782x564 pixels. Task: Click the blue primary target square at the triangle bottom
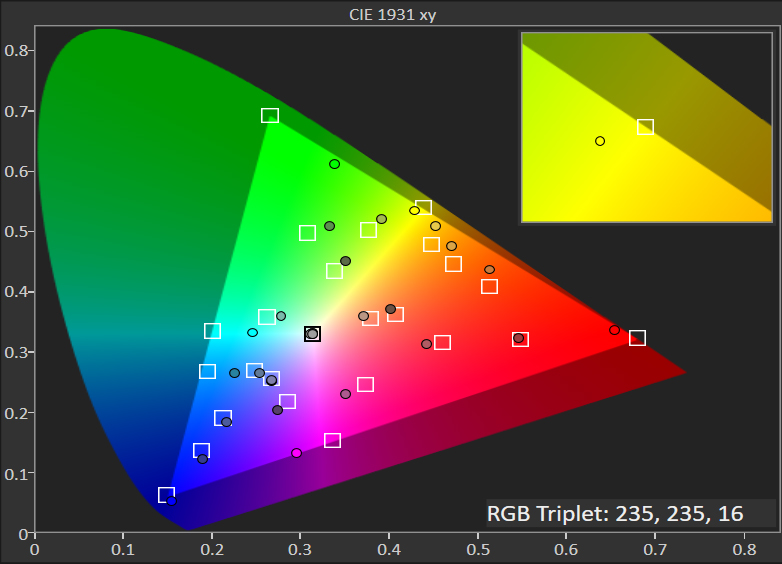166,495
